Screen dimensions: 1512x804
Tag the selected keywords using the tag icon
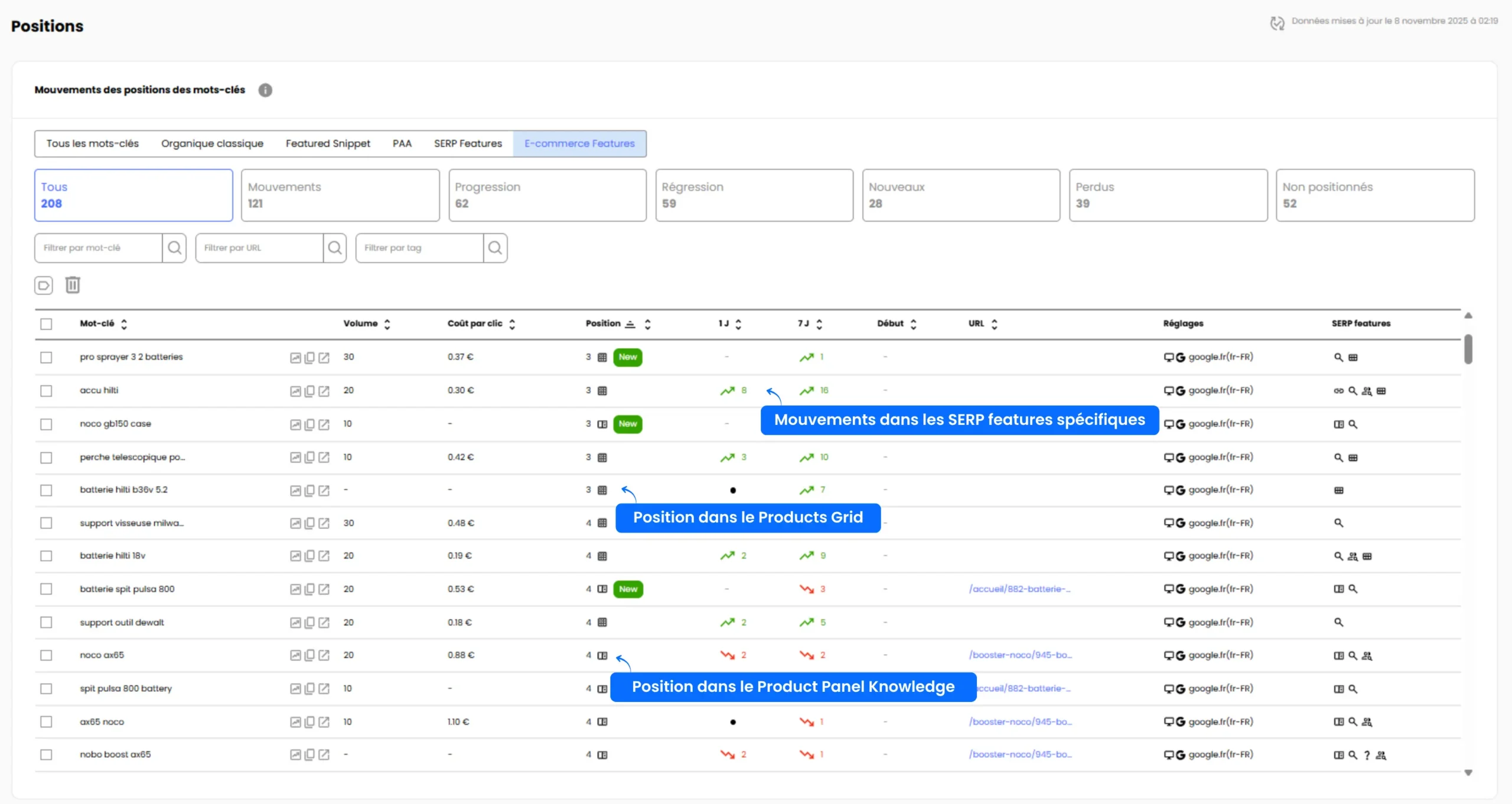point(43,285)
